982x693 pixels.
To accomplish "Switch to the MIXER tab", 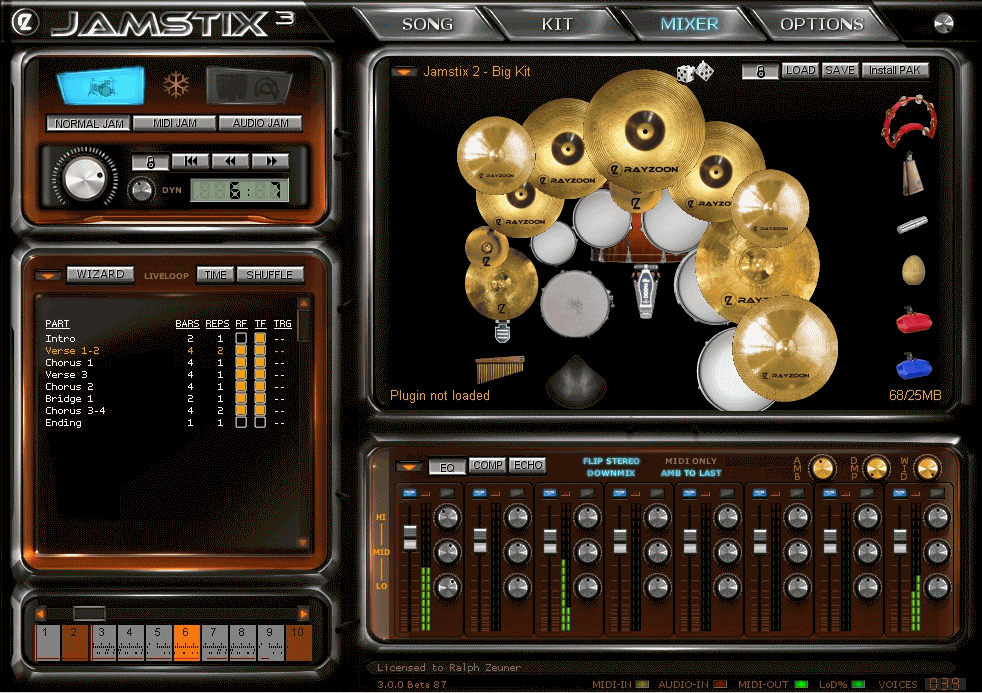I will click(x=689, y=24).
